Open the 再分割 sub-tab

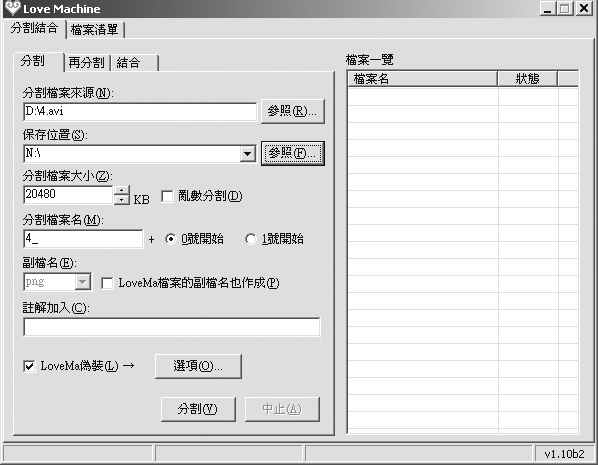click(86, 63)
